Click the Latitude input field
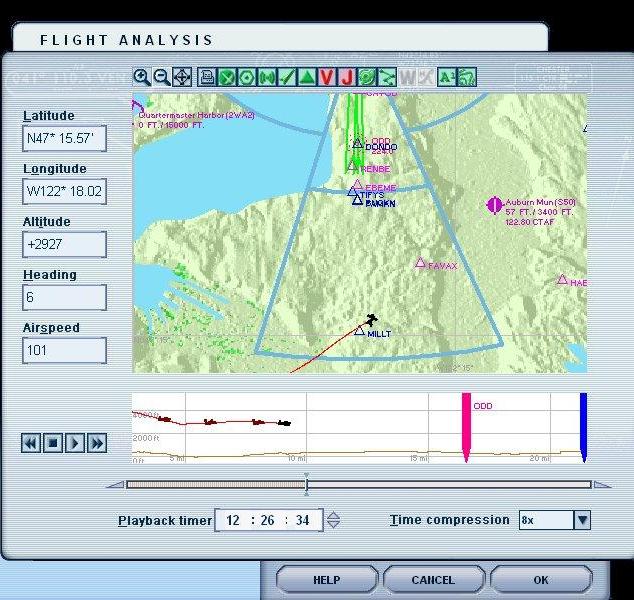 click(65, 138)
